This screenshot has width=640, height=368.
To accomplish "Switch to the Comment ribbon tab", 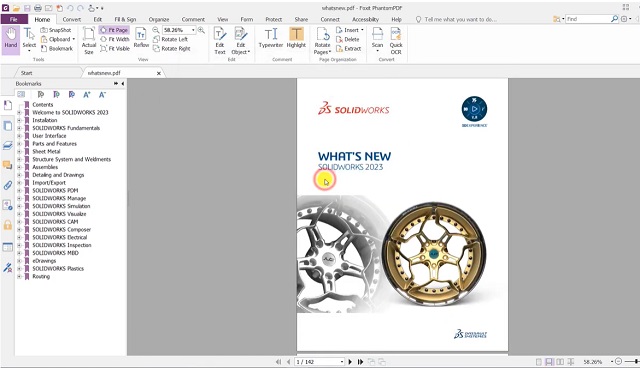I will pos(193,19).
